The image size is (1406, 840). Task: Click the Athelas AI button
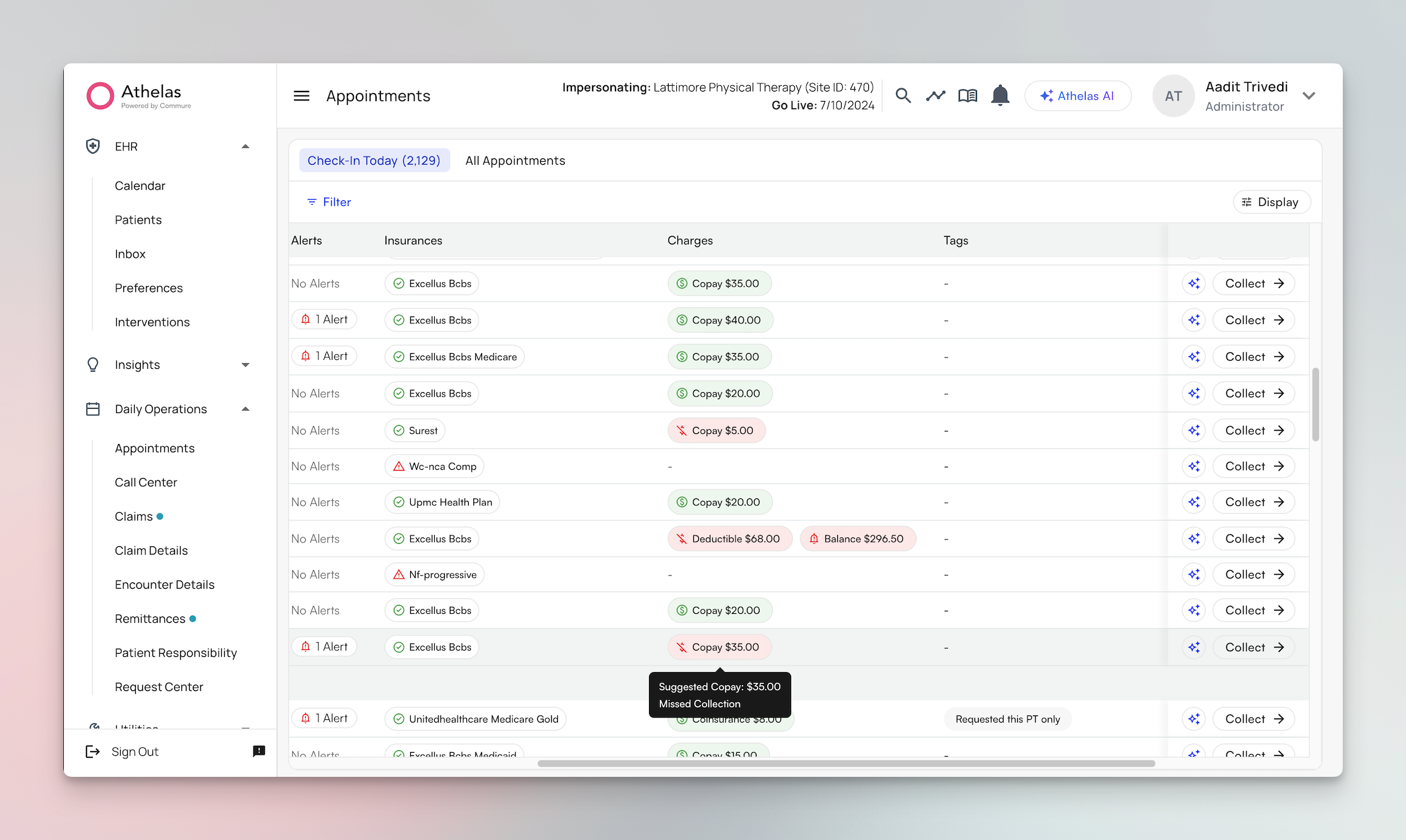click(x=1078, y=95)
